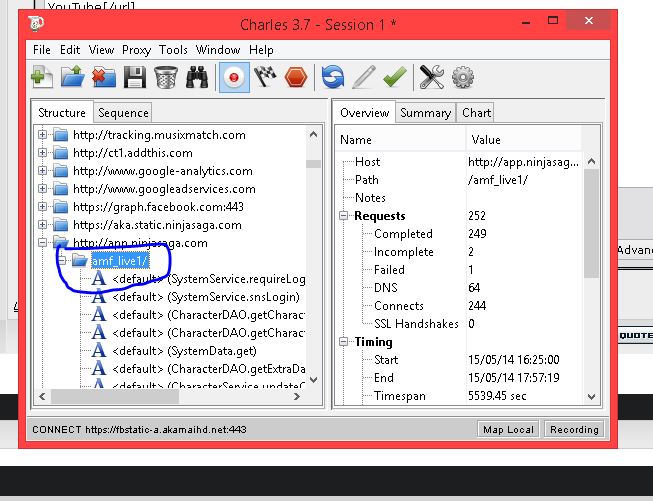
Task: Click the Open Session folder icon
Action: coord(72,77)
